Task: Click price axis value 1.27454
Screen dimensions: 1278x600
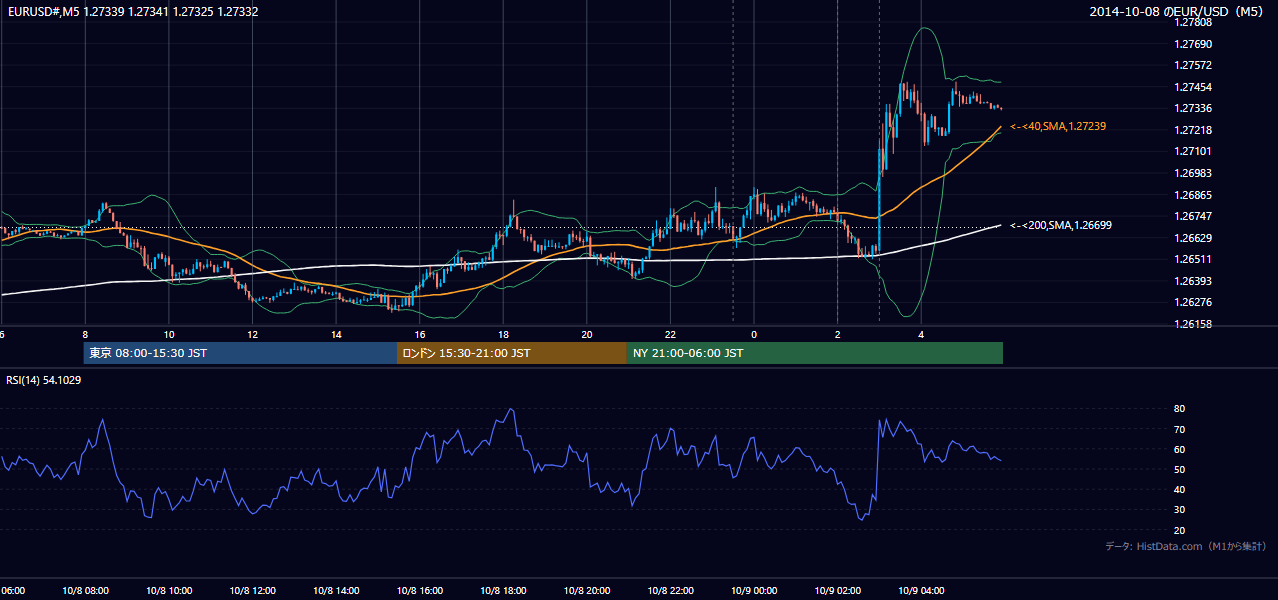Action: pyautogui.click(x=1194, y=87)
